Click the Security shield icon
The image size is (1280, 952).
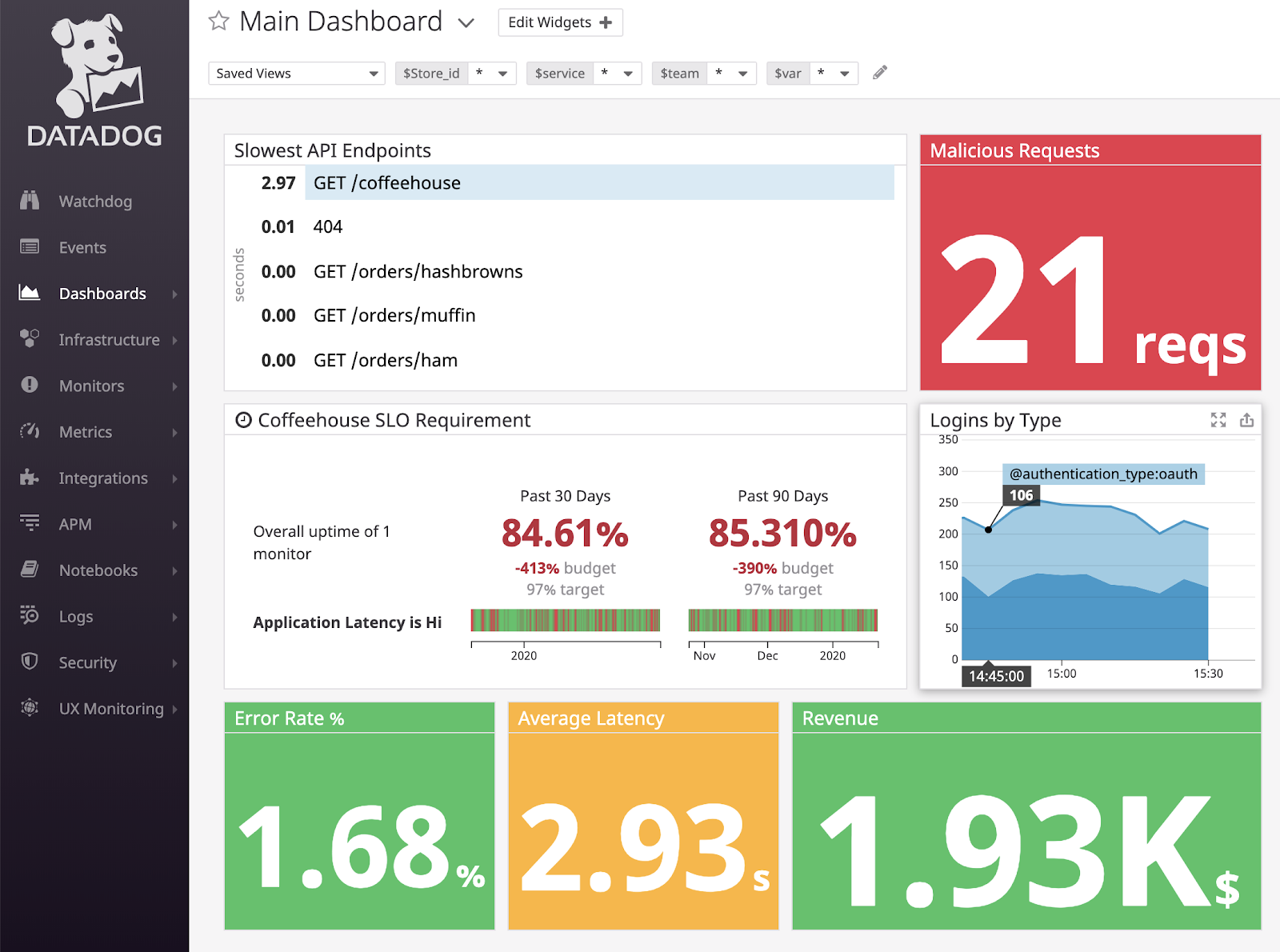pos(30,662)
